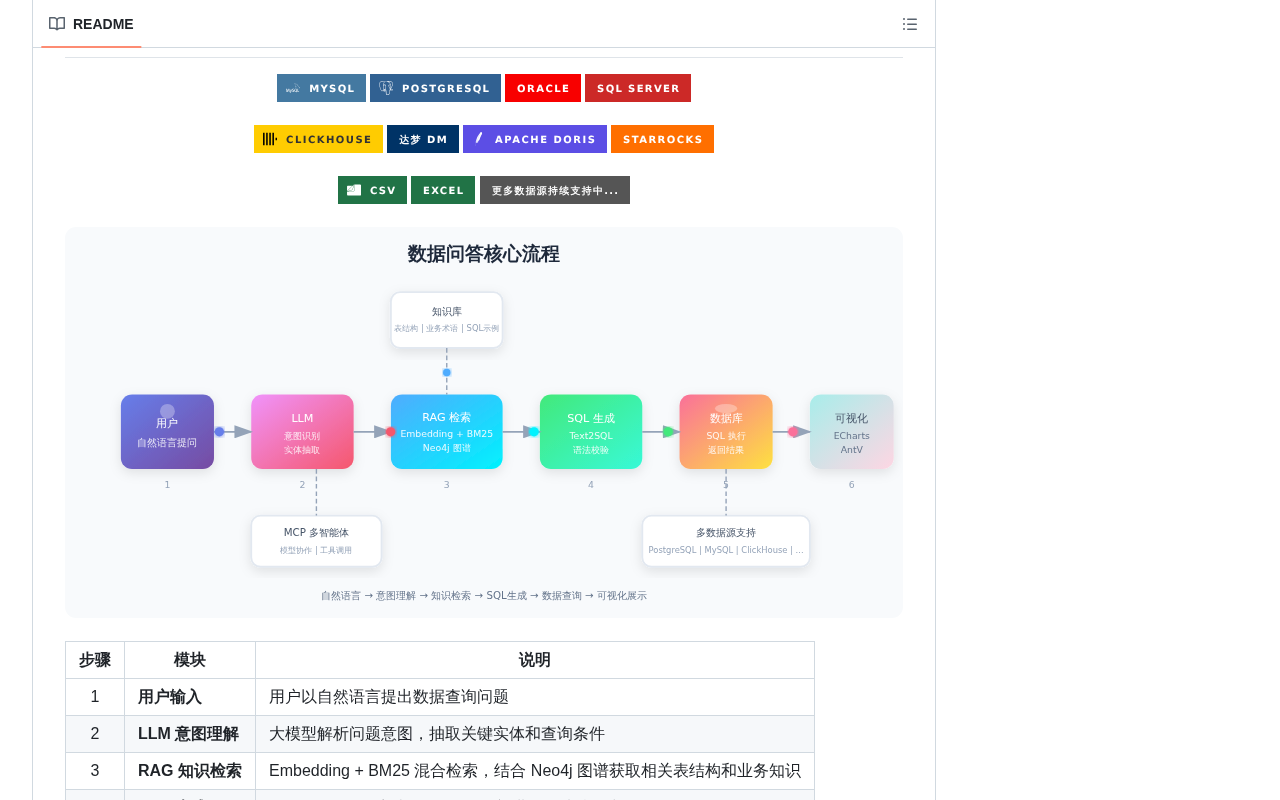Click the flow summary caption under diagram
The height and width of the screenshot is (800, 1280).
484,596
